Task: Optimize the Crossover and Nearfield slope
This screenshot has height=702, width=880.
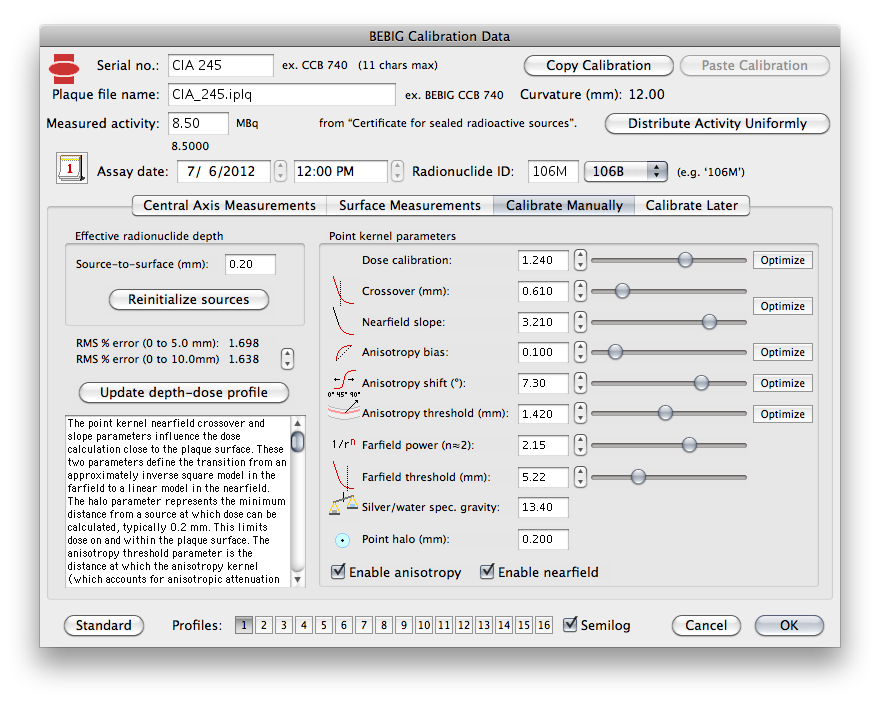Action: pos(782,306)
